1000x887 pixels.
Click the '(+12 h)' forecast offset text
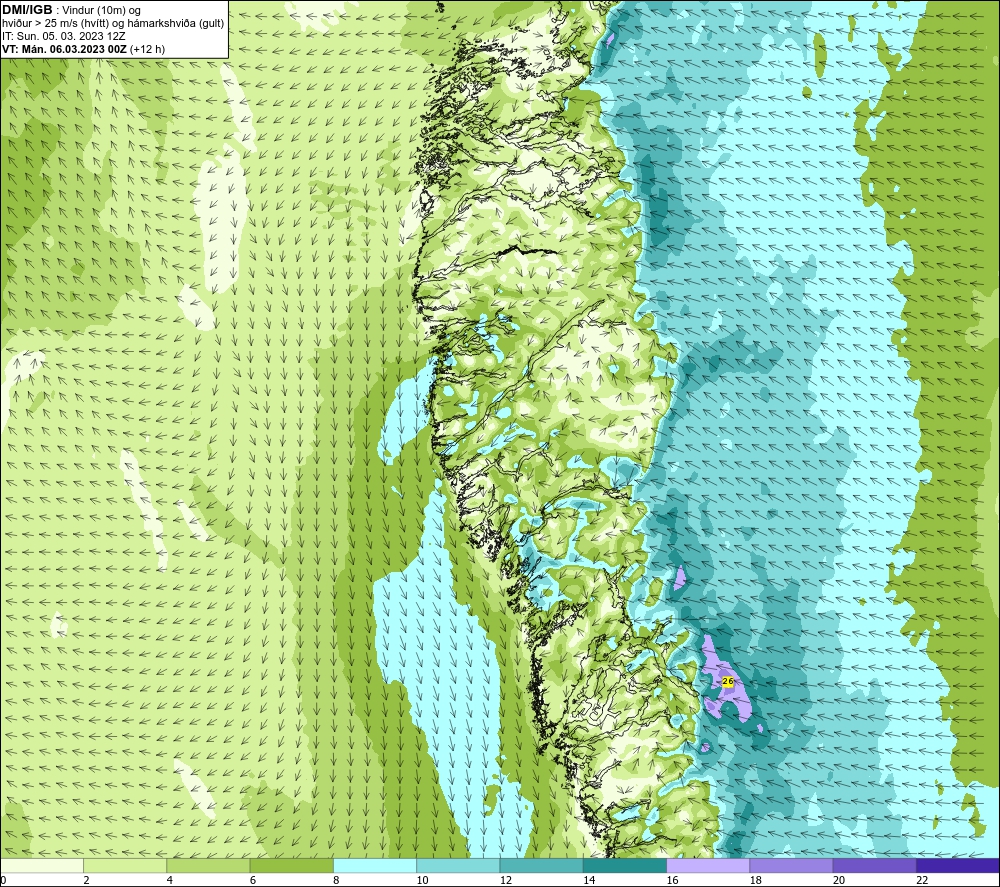147,49
